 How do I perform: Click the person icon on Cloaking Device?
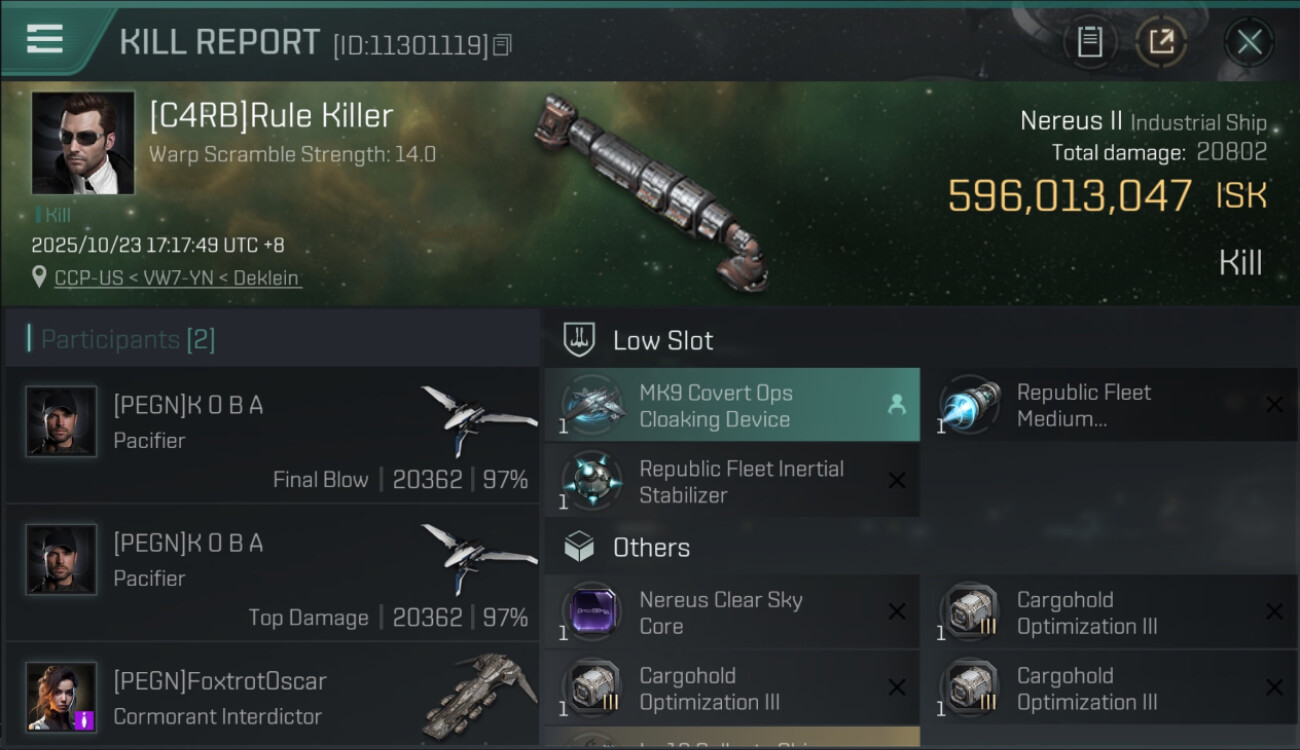[x=896, y=404]
